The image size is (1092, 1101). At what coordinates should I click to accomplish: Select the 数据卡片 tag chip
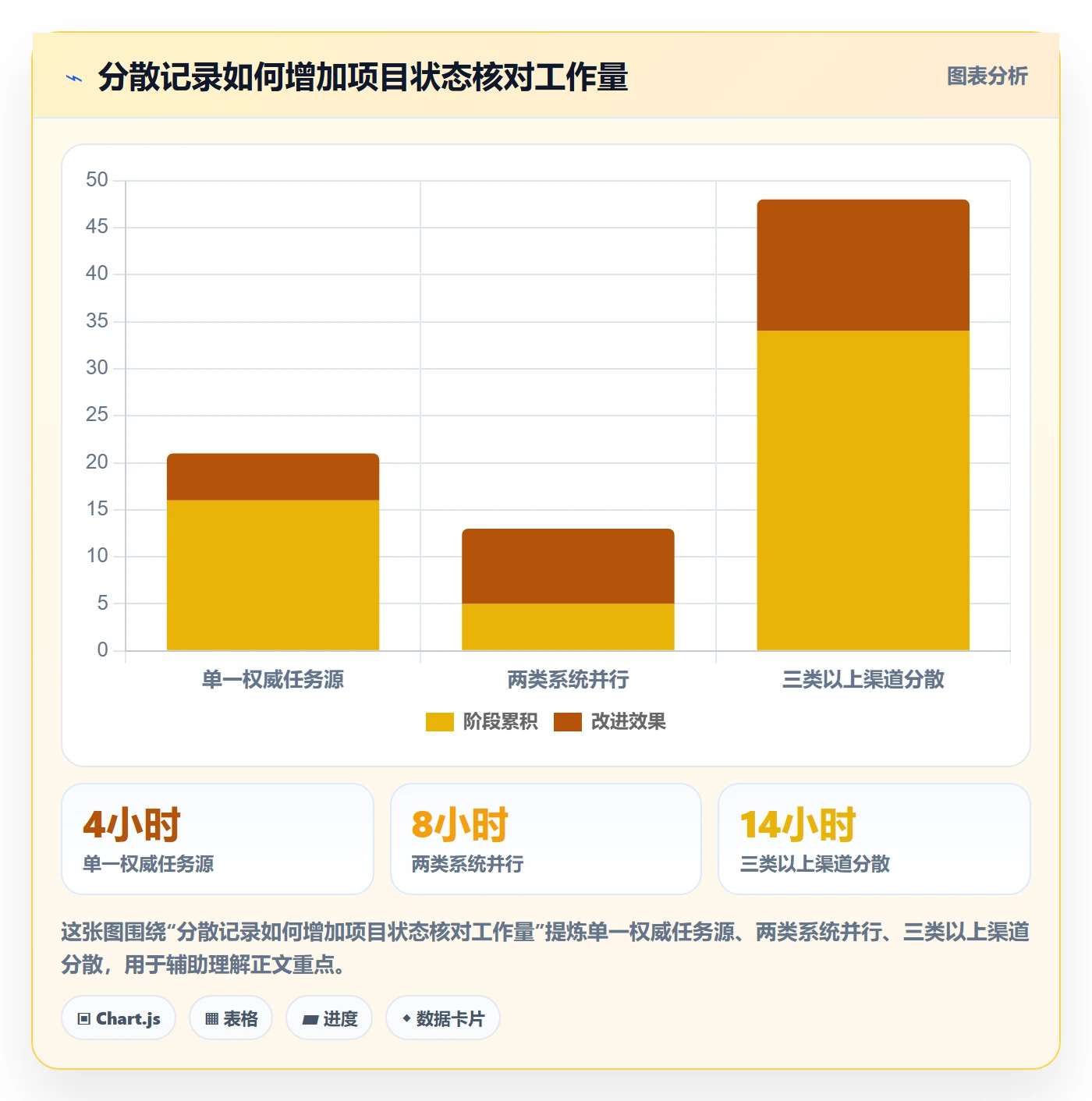pyautogui.click(x=443, y=1018)
